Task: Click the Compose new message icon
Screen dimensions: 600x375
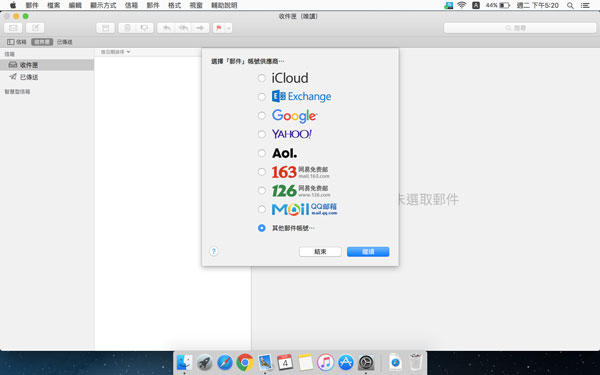Action: [x=35, y=28]
